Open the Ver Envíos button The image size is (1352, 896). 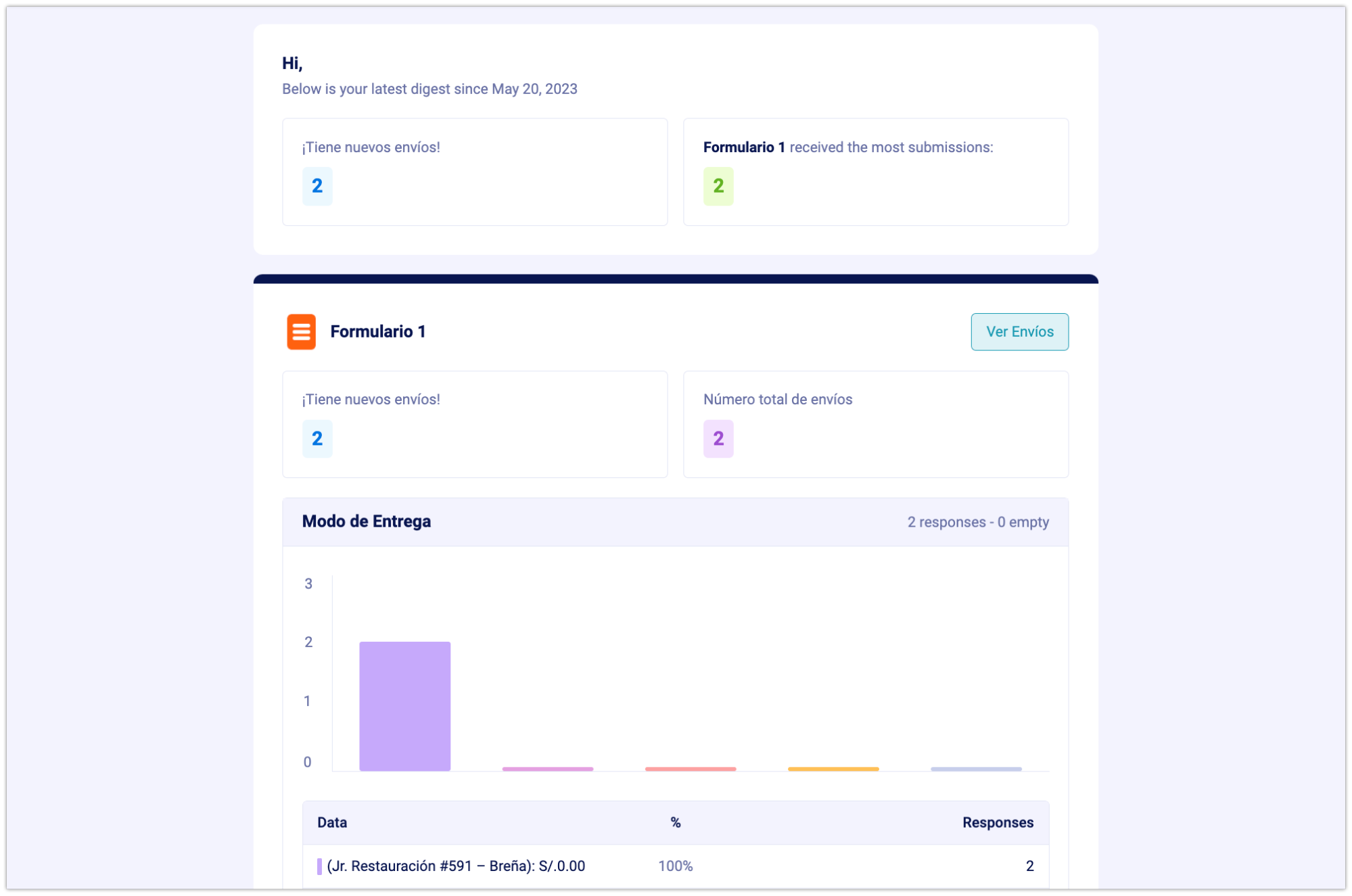coord(1019,331)
